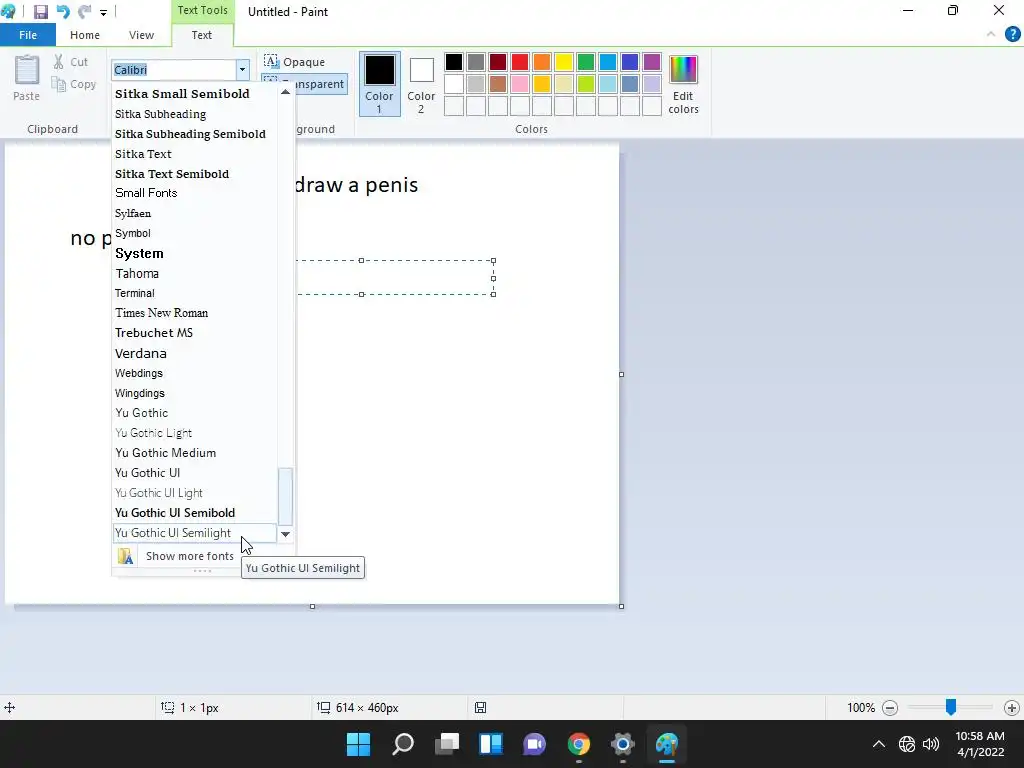Pick the dark red color swatch

pos(498,62)
